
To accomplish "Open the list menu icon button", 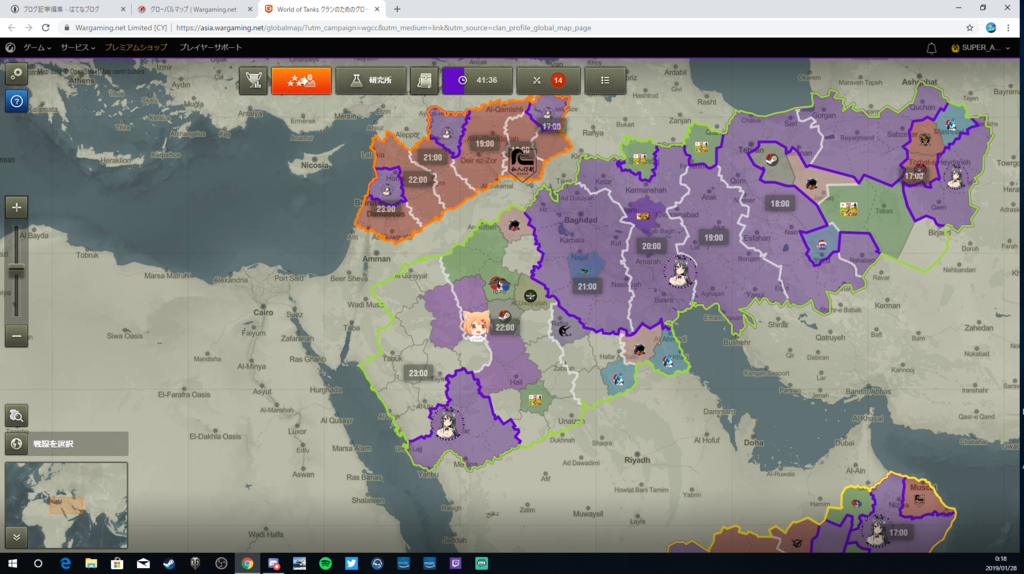I will (x=605, y=80).
